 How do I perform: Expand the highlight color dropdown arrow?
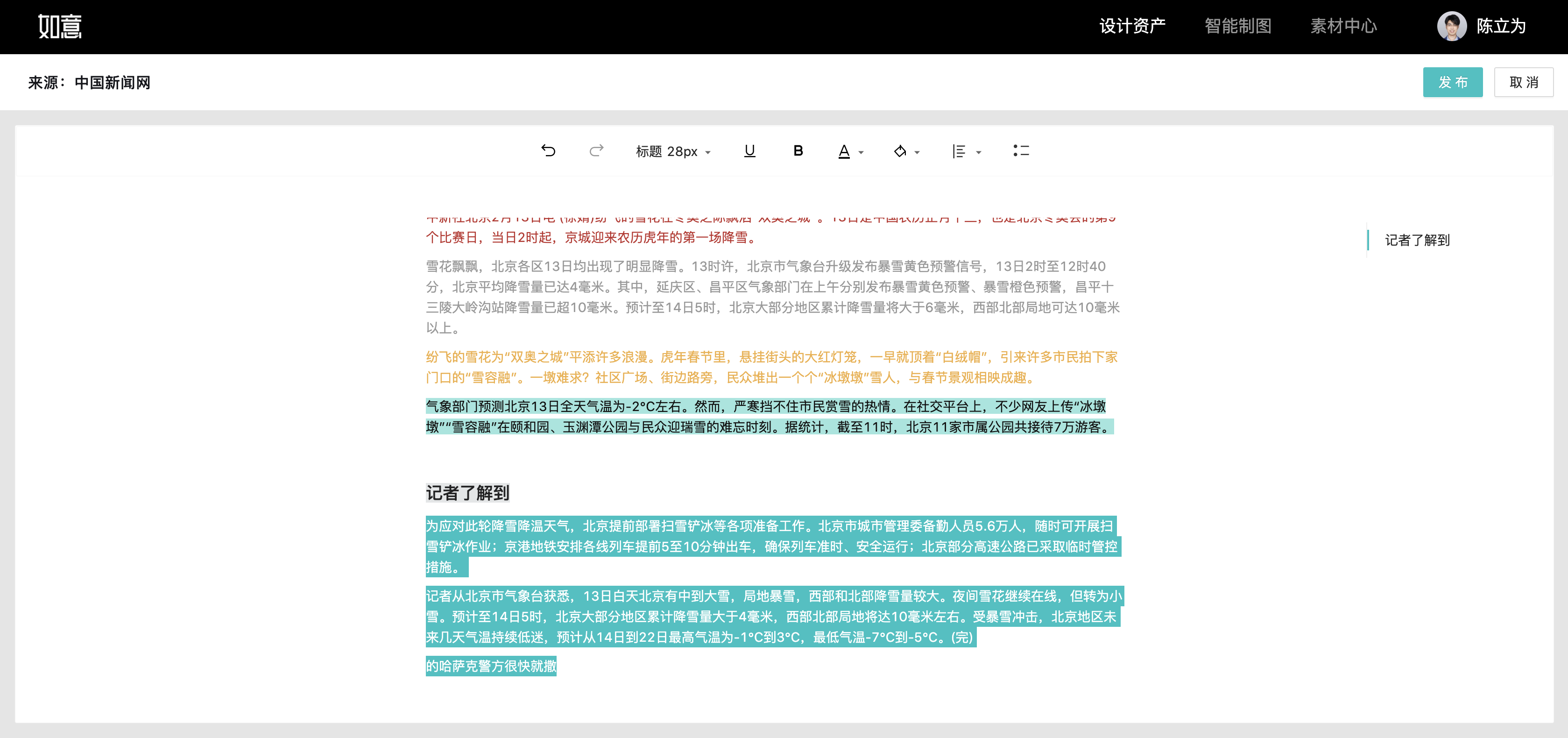pyautogui.click(x=917, y=152)
